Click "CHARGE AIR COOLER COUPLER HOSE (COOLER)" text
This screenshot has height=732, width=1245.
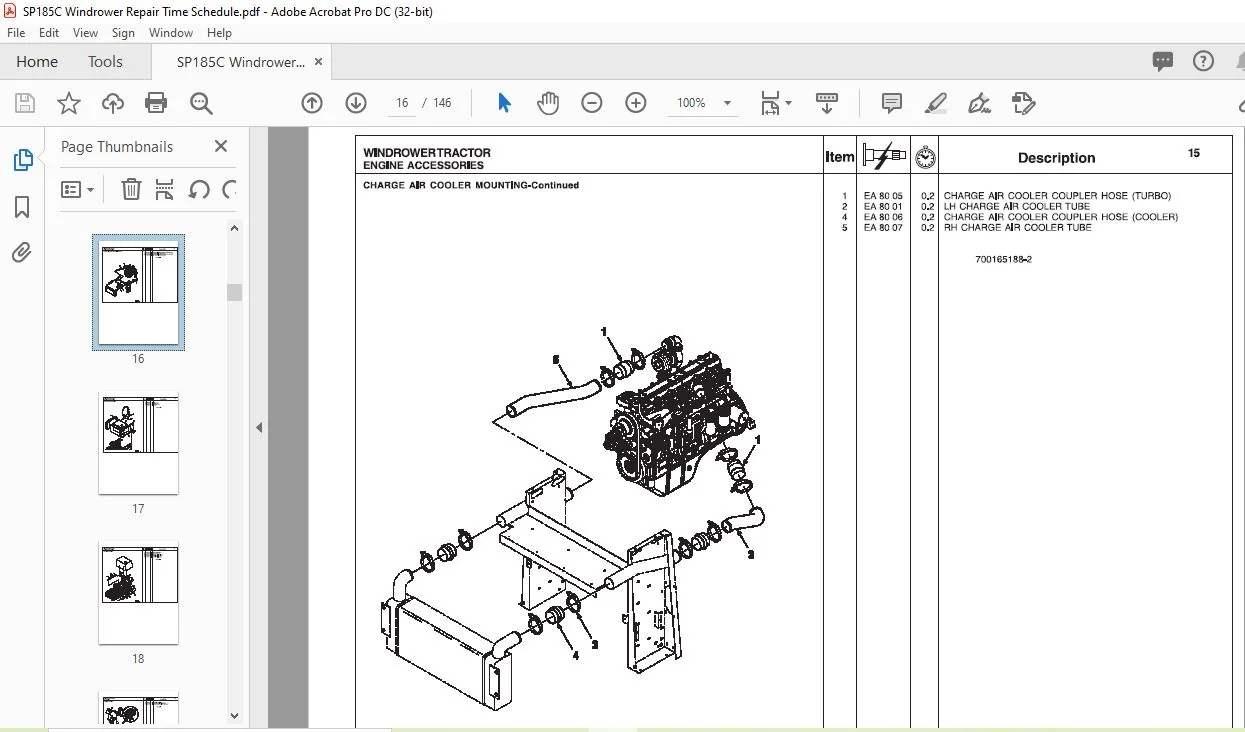(1061, 217)
